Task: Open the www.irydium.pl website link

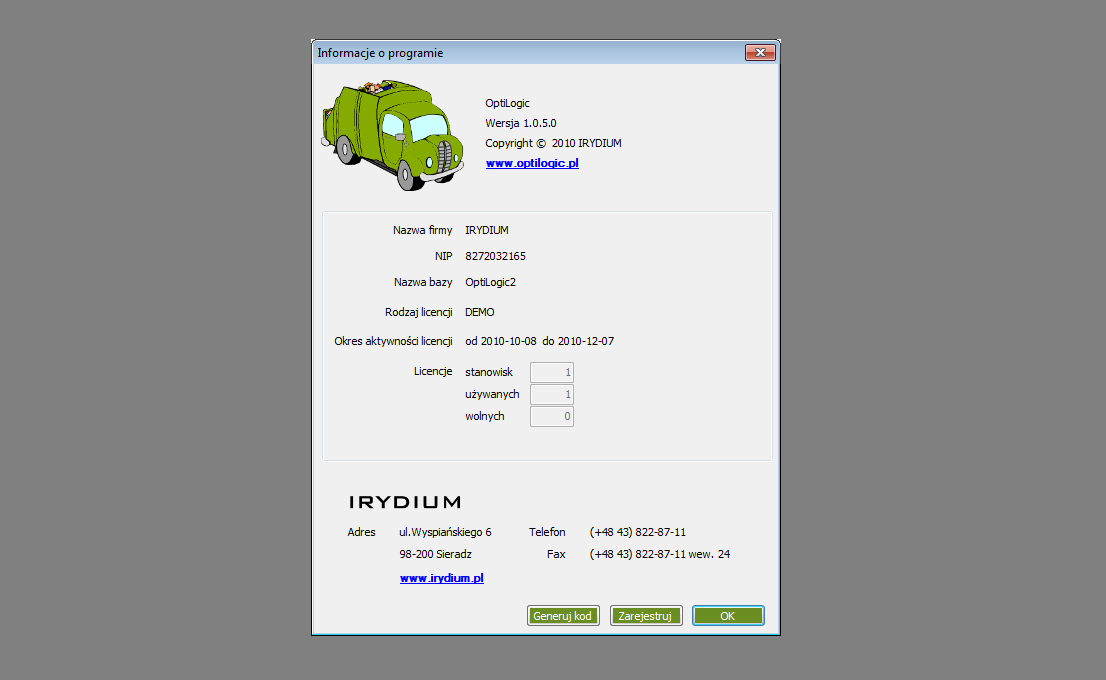Action: coord(442,578)
